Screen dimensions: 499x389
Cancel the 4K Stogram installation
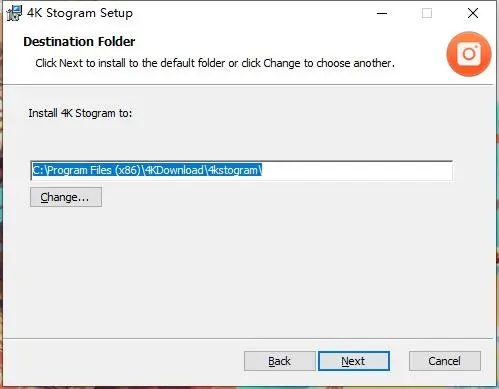tap(445, 361)
